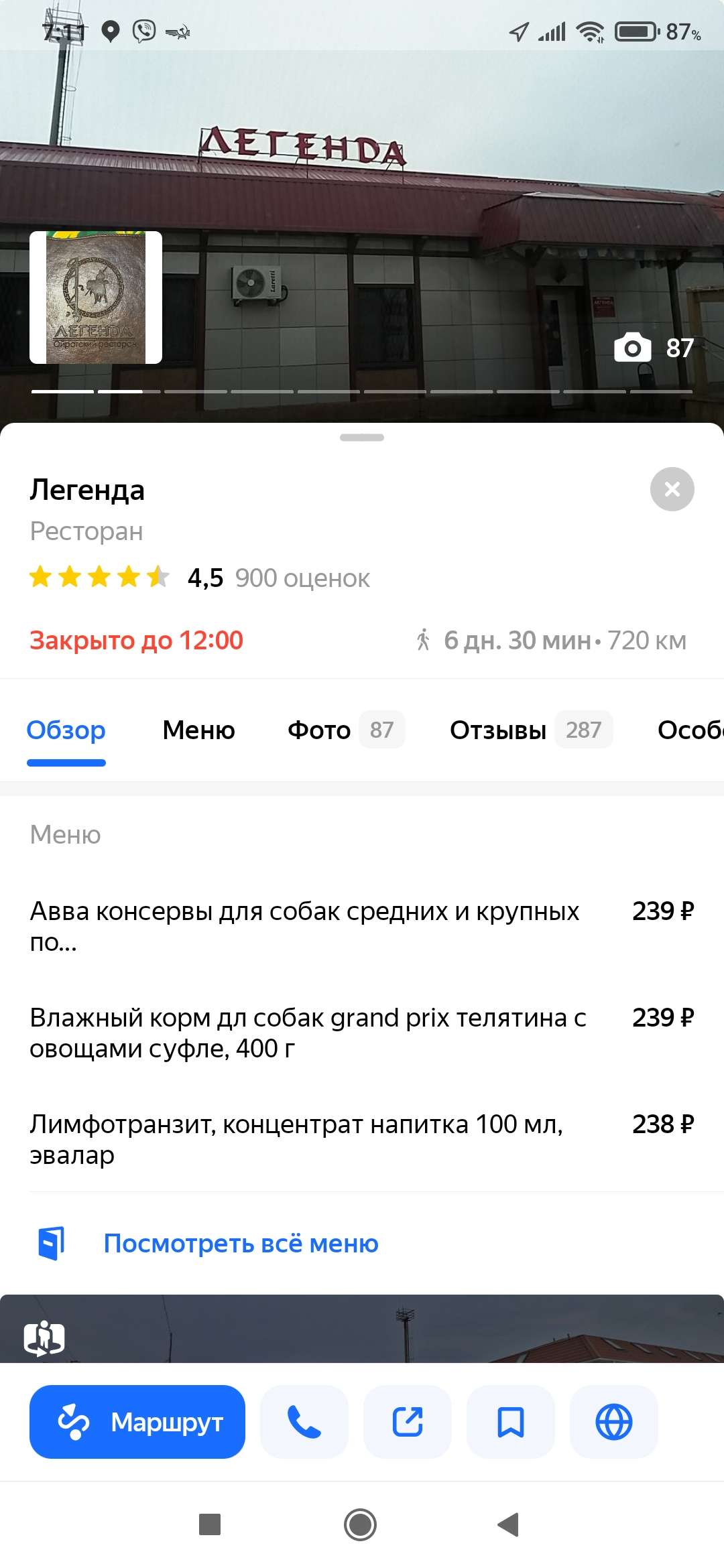Tap the Маршрут route button

137,1421
